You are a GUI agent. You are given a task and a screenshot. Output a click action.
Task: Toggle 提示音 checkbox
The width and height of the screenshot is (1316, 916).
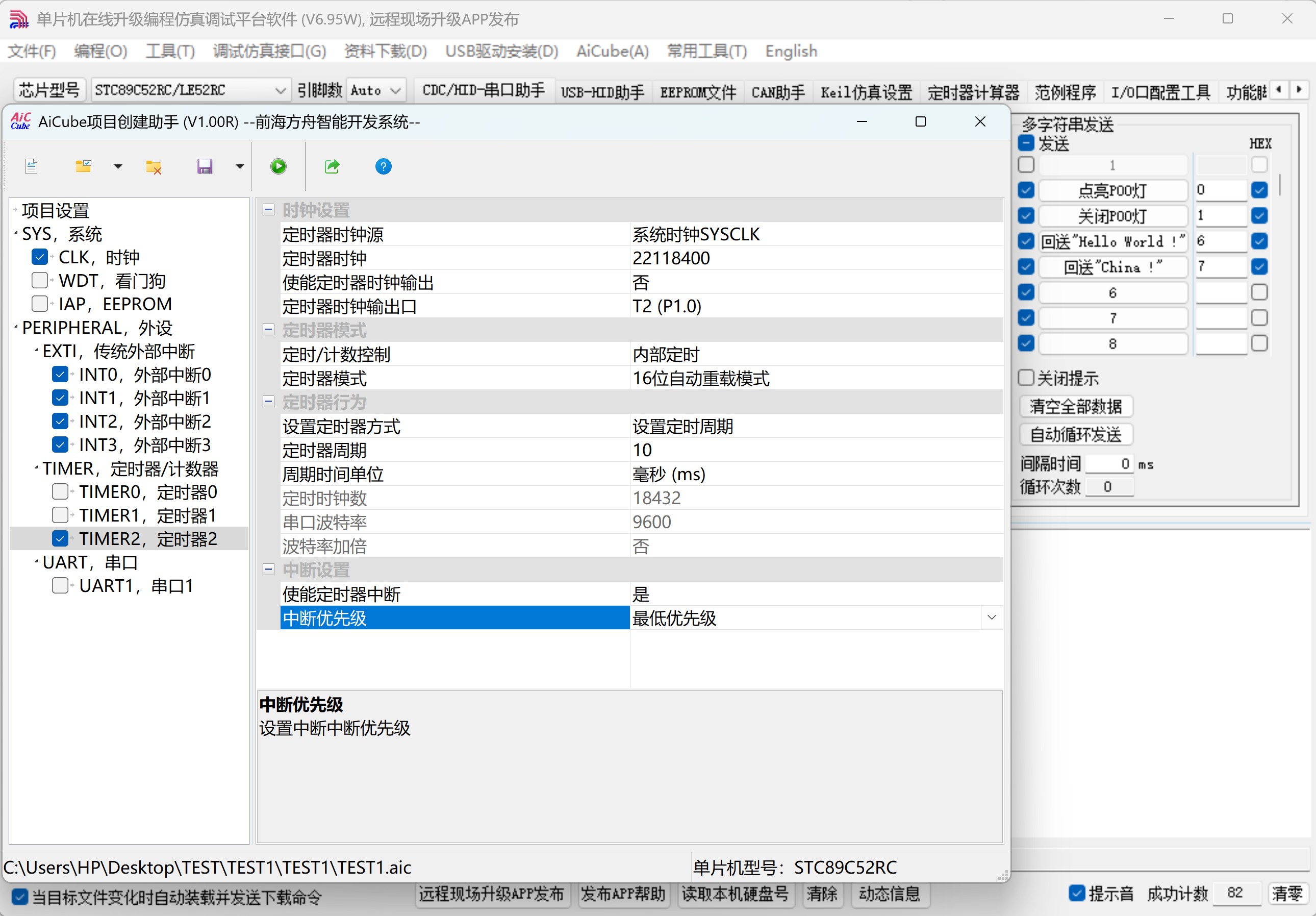tap(1076, 894)
